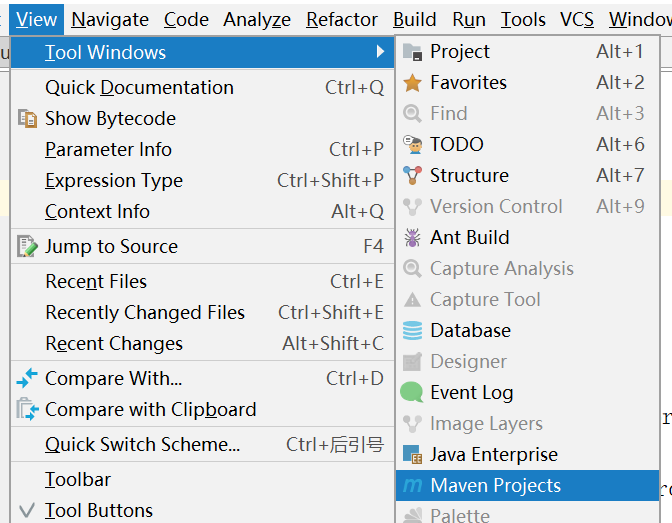Click the Java Enterprise icon
The height and width of the screenshot is (523, 672).
coord(412,455)
